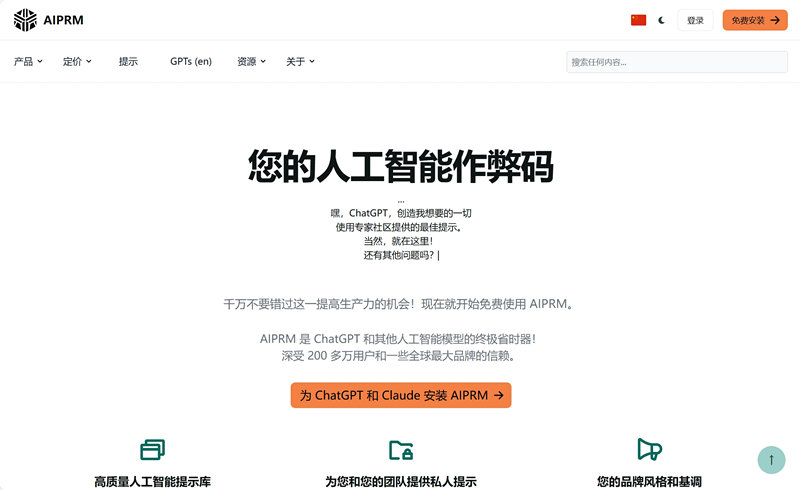The height and width of the screenshot is (490, 800).
Task: Click the sentence starting 千万不要错过
Action: point(399,304)
